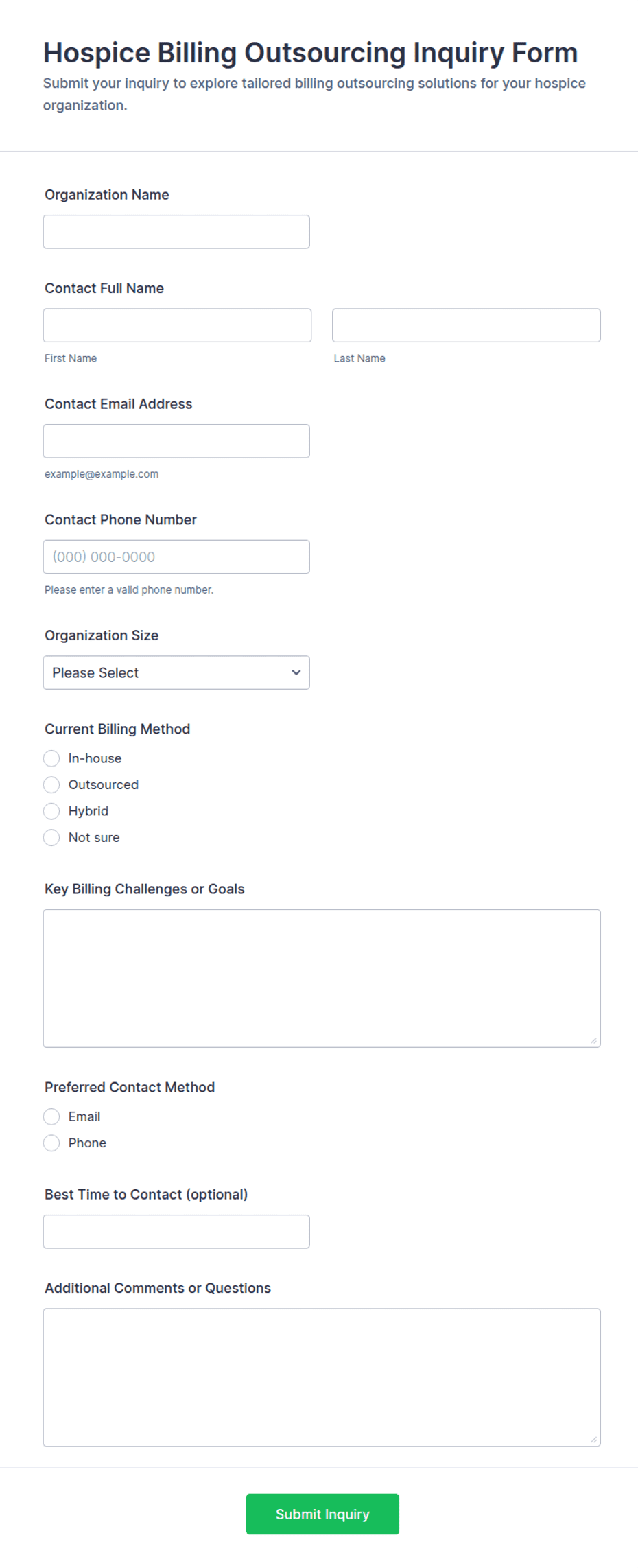
Task: Click the Last Name input box
Action: pyautogui.click(x=466, y=325)
